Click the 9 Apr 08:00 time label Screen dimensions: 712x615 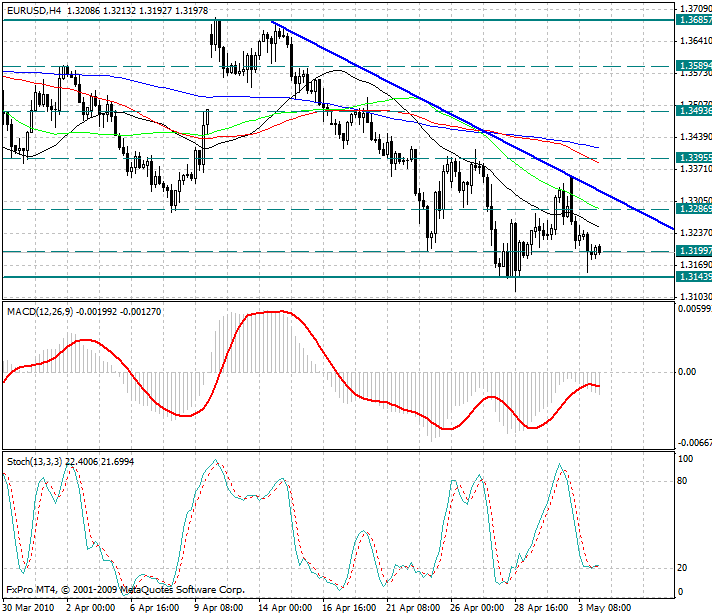click(218, 608)
